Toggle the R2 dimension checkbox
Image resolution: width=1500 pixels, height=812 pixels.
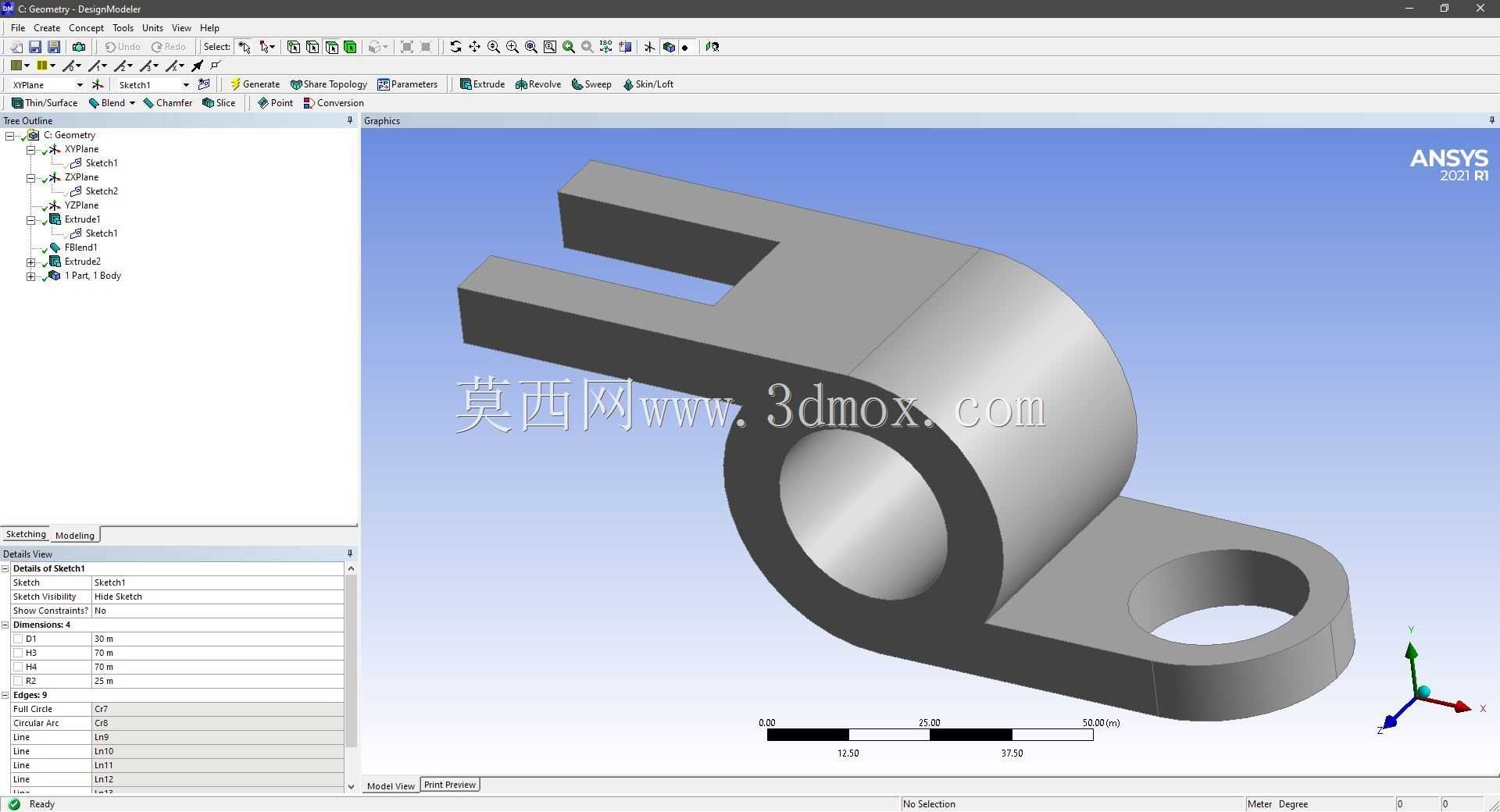pyautogui.click(x=18, y=681)
